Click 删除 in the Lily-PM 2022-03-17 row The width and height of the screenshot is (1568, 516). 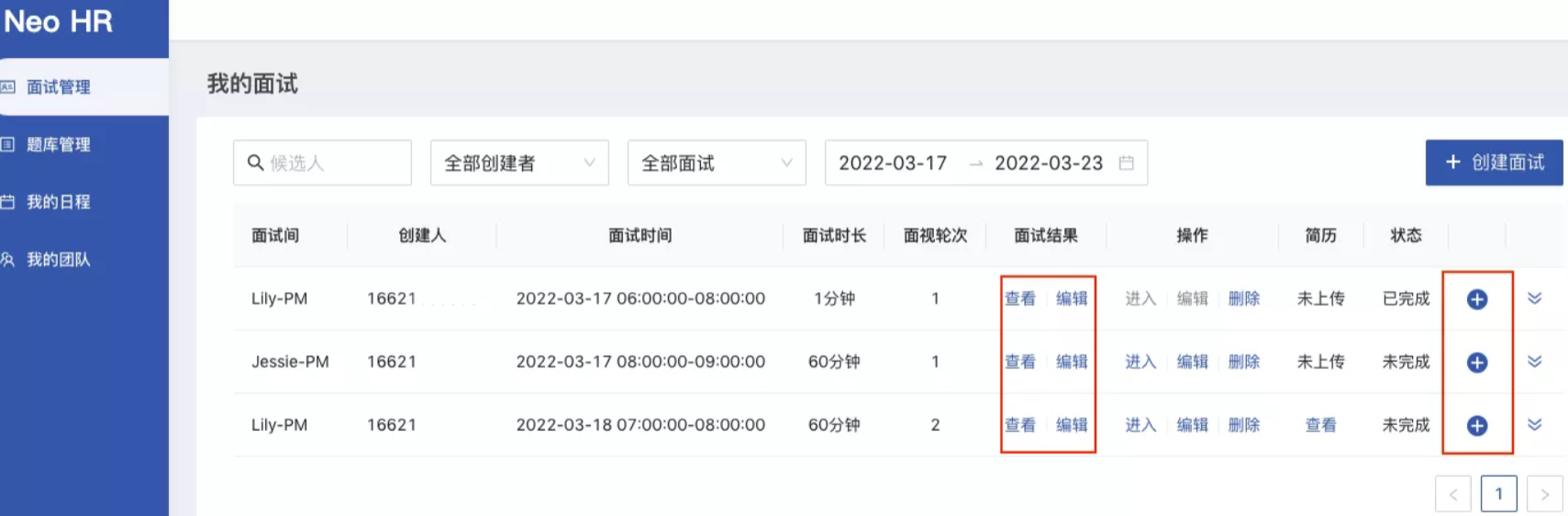pos(1244,298)
